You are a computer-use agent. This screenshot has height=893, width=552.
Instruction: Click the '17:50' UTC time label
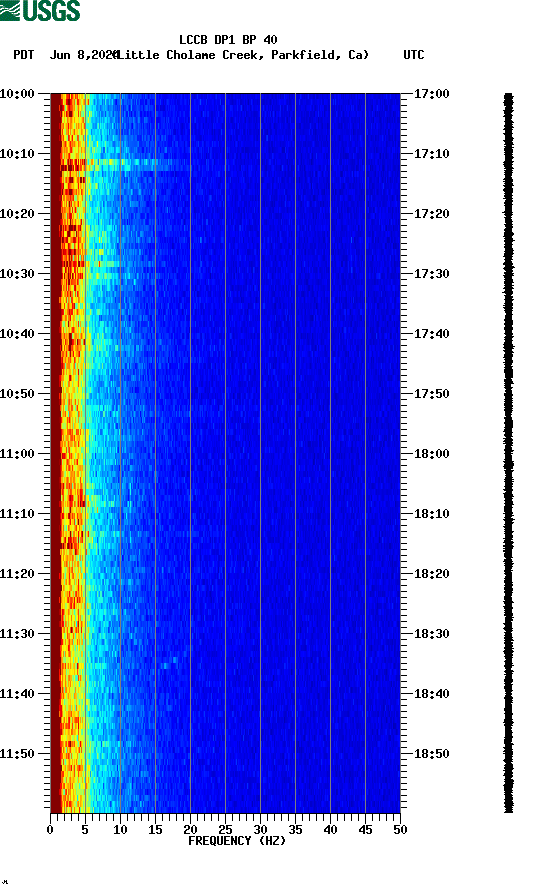[x=431, y=394]
